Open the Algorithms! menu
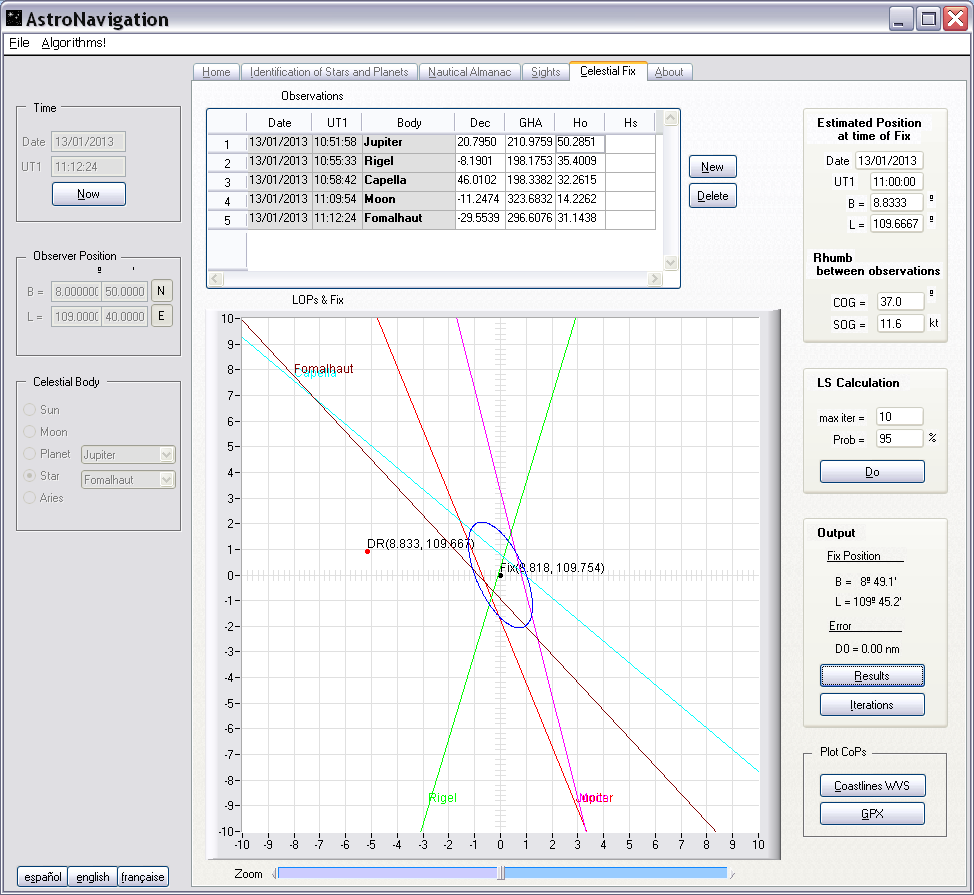Image resolution: width=974 pixels, height=895 pixels. [x=73, y=43]
